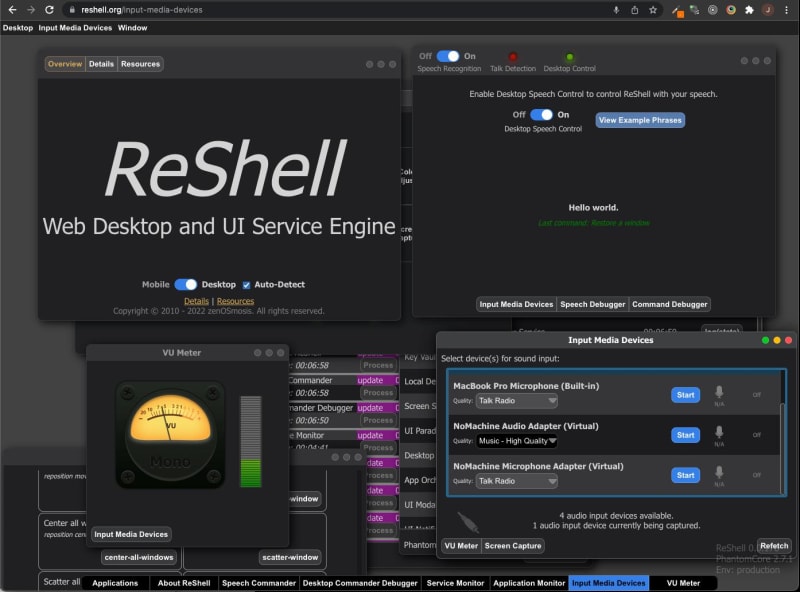Open the browser three-dot menu
800x592 pixels.
click(x=786, y=10)
